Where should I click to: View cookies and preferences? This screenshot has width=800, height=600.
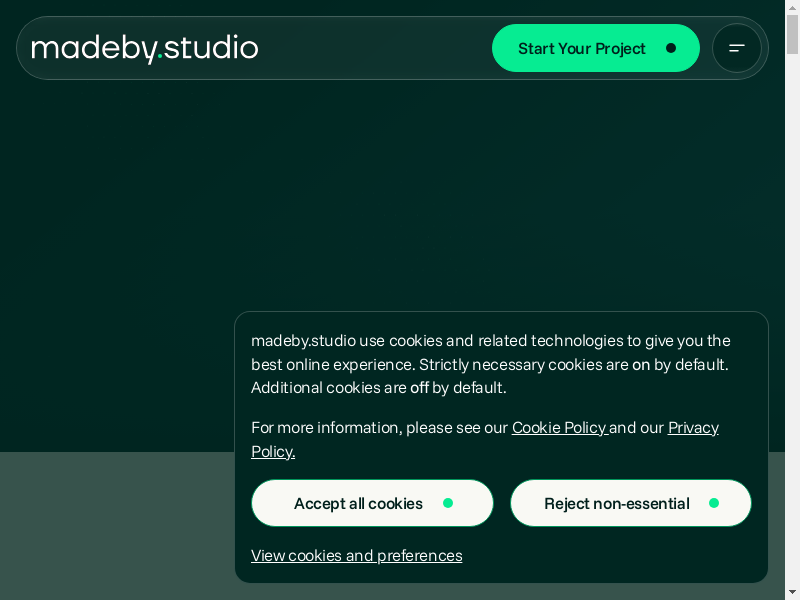[356, 556]
